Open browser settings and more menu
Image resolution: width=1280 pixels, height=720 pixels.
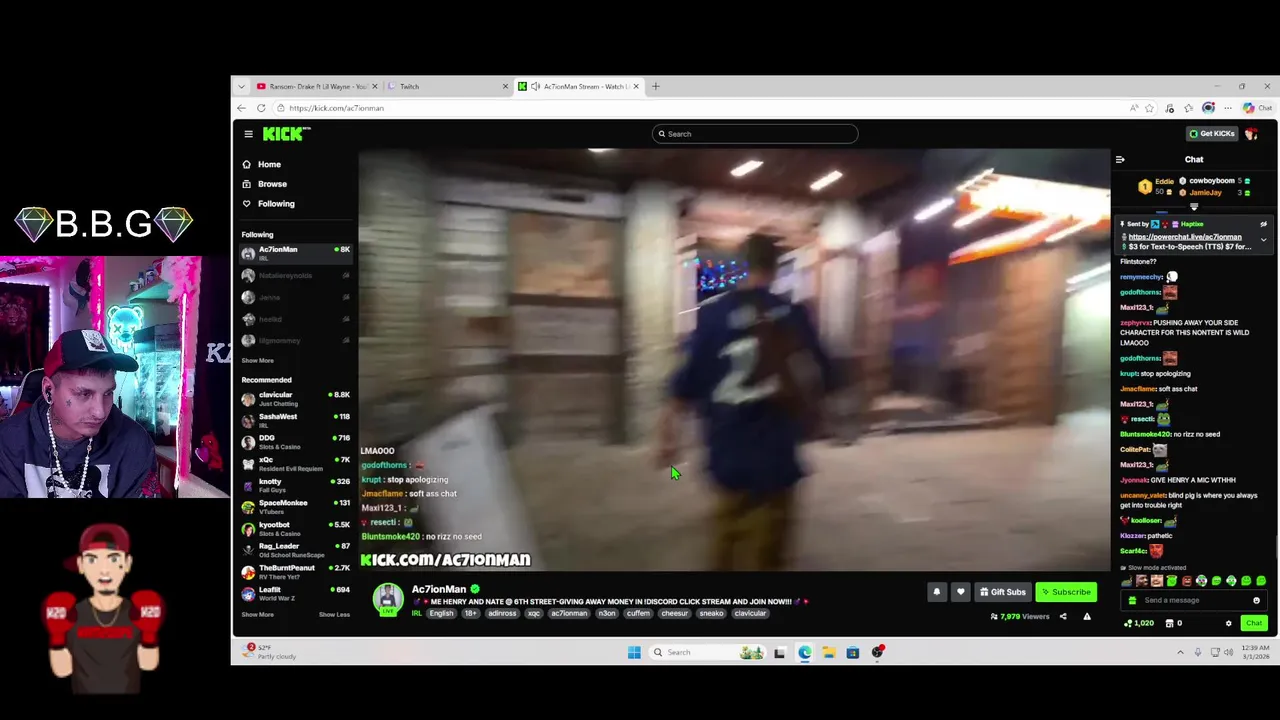click(x=1228, y=108)
